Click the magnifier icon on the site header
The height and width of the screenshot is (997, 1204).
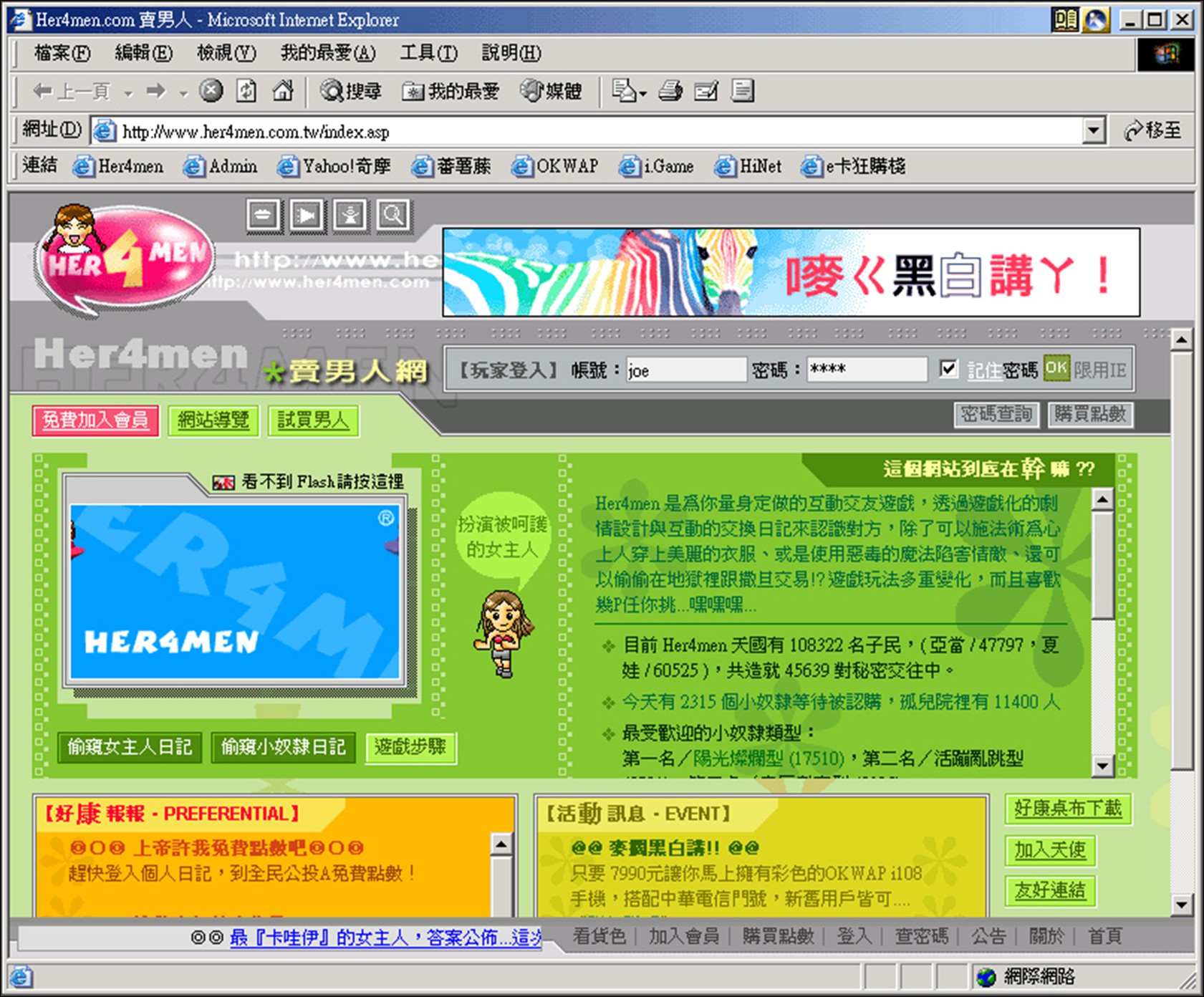pos(393,215)
